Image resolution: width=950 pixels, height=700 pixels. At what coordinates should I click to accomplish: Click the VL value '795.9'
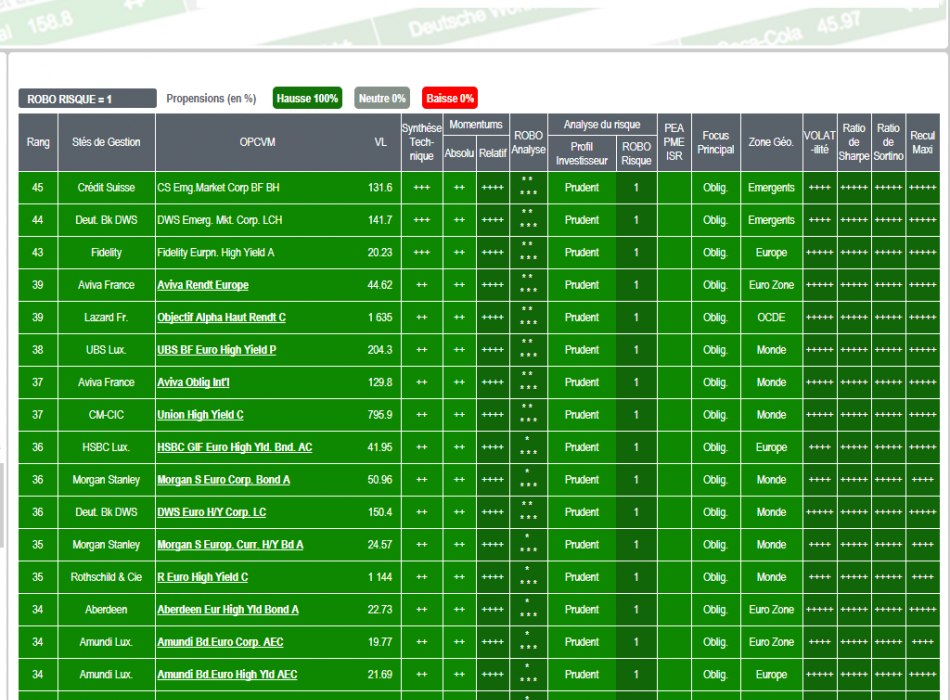[380, 415]
